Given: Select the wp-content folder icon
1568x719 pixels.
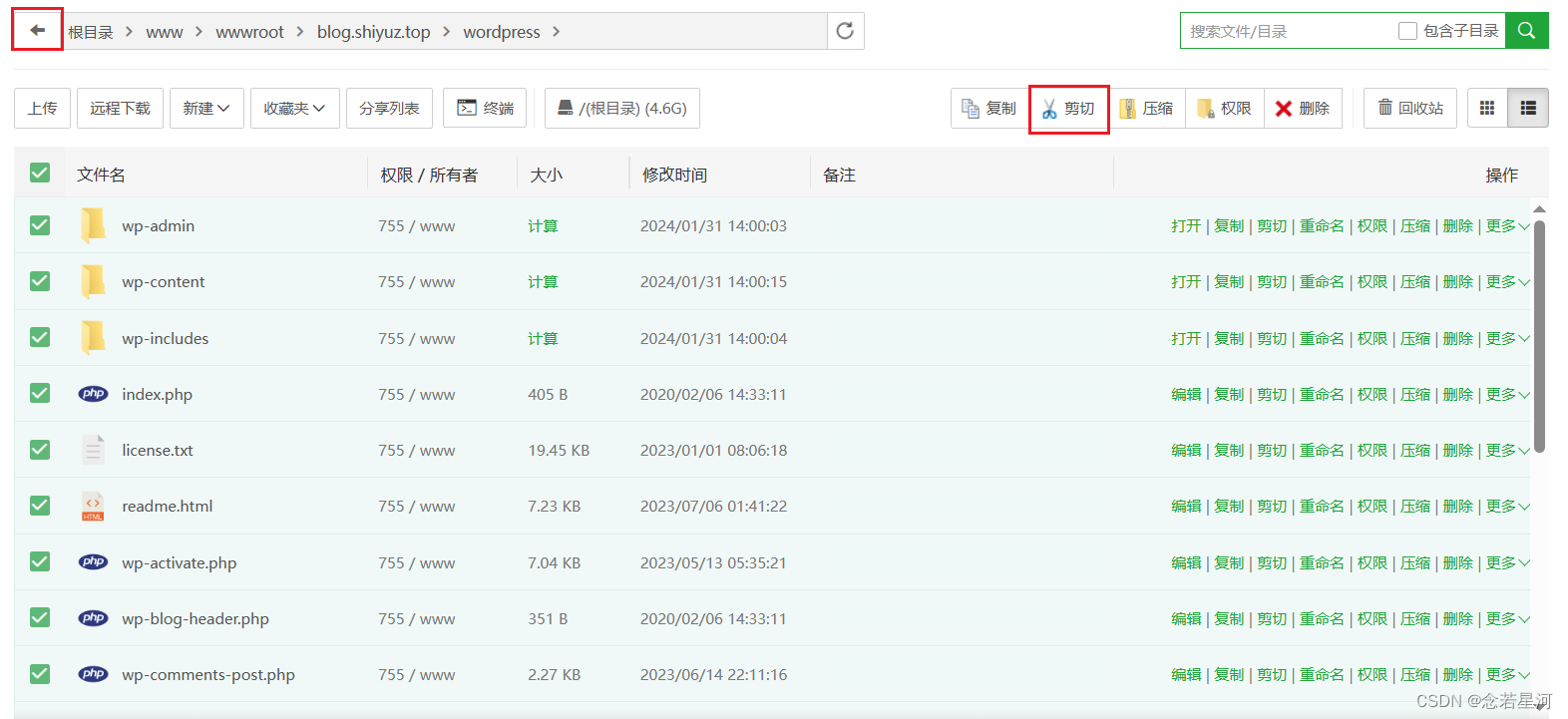Looking at the screenshot, I should pyautogui.click(x=93, y=281).
